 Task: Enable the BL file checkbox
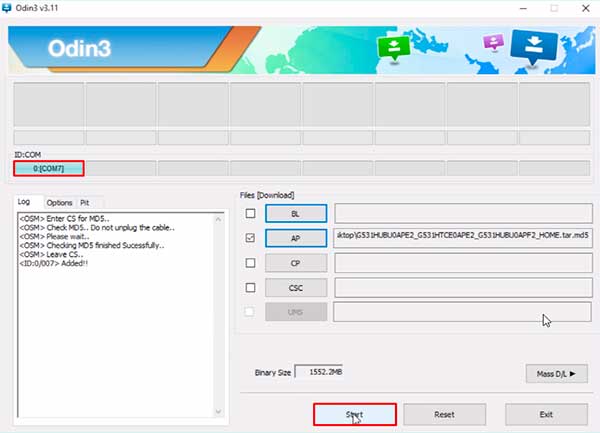(x=250, y=213)
